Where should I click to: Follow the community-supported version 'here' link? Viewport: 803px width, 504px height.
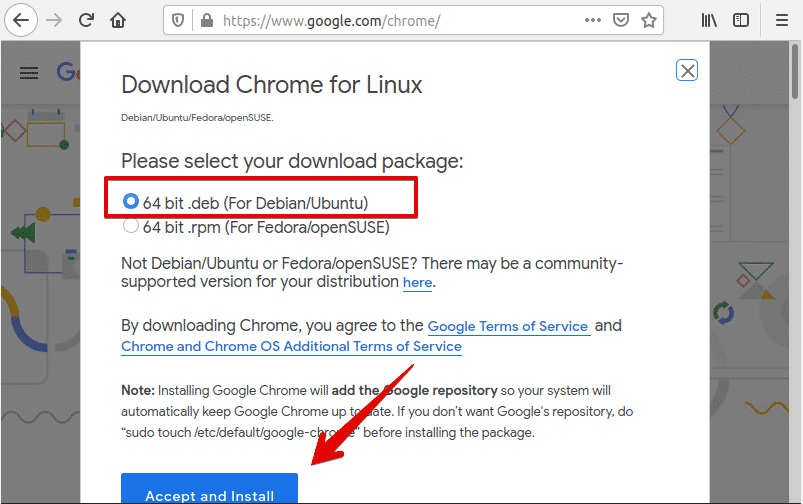(417, 283)
